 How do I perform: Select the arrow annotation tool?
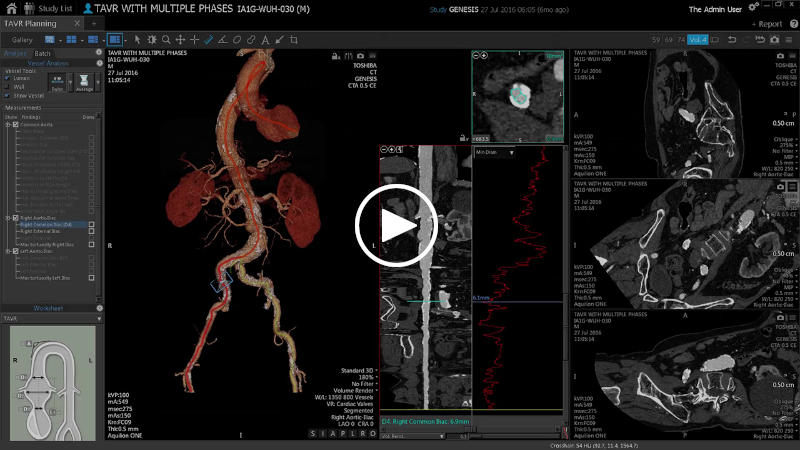pos(280,40)
